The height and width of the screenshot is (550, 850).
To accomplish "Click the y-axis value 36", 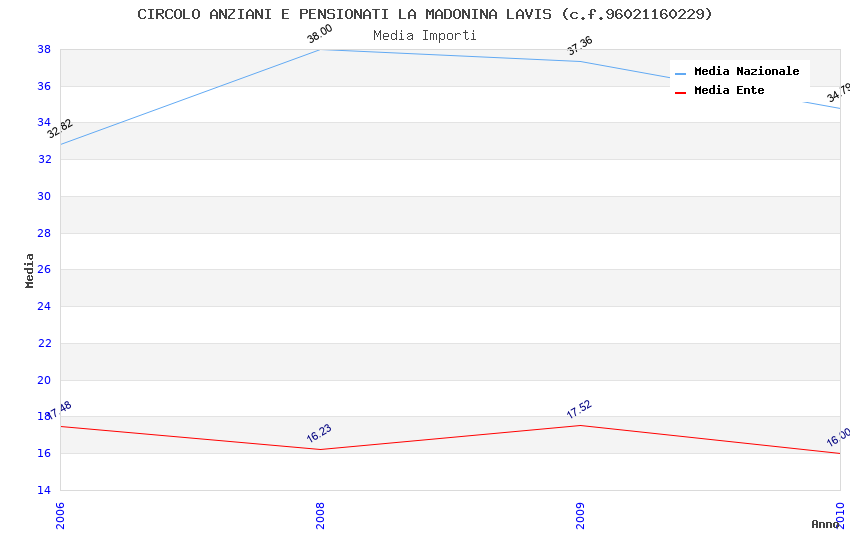I will pyautogui.click(x=44, y=86).
